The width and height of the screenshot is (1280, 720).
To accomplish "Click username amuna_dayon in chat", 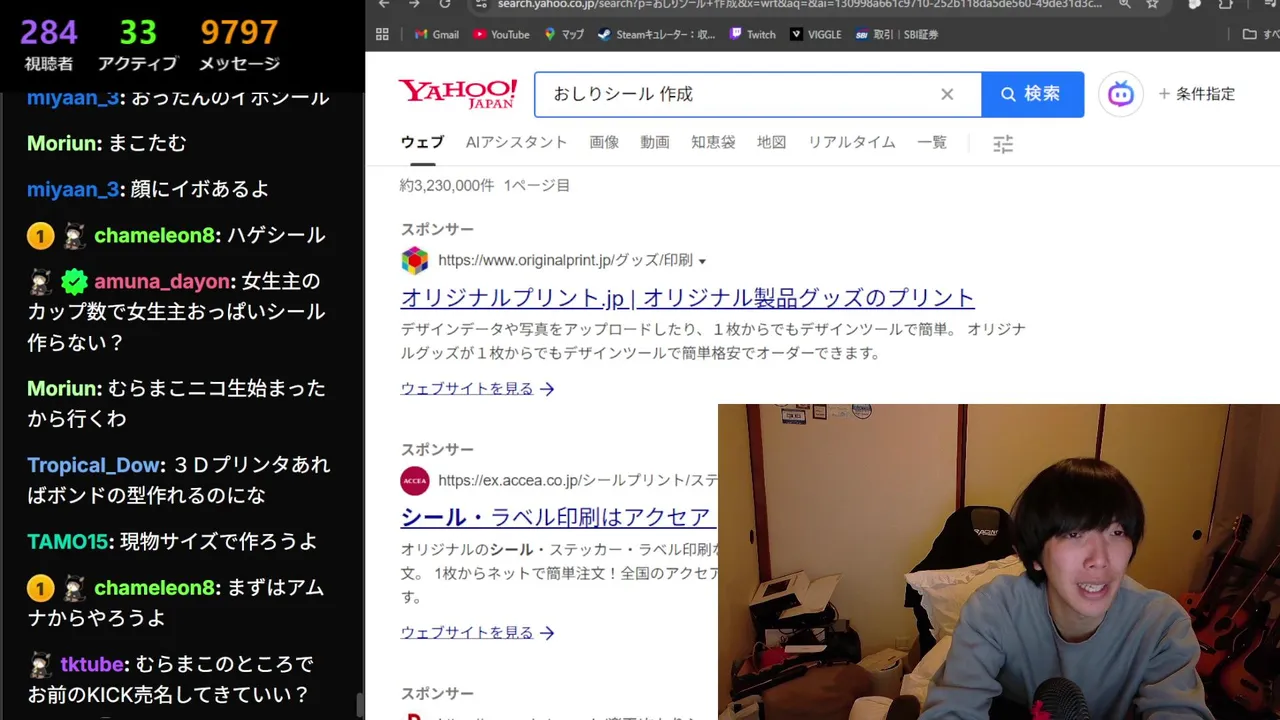I will pos(162,282).
